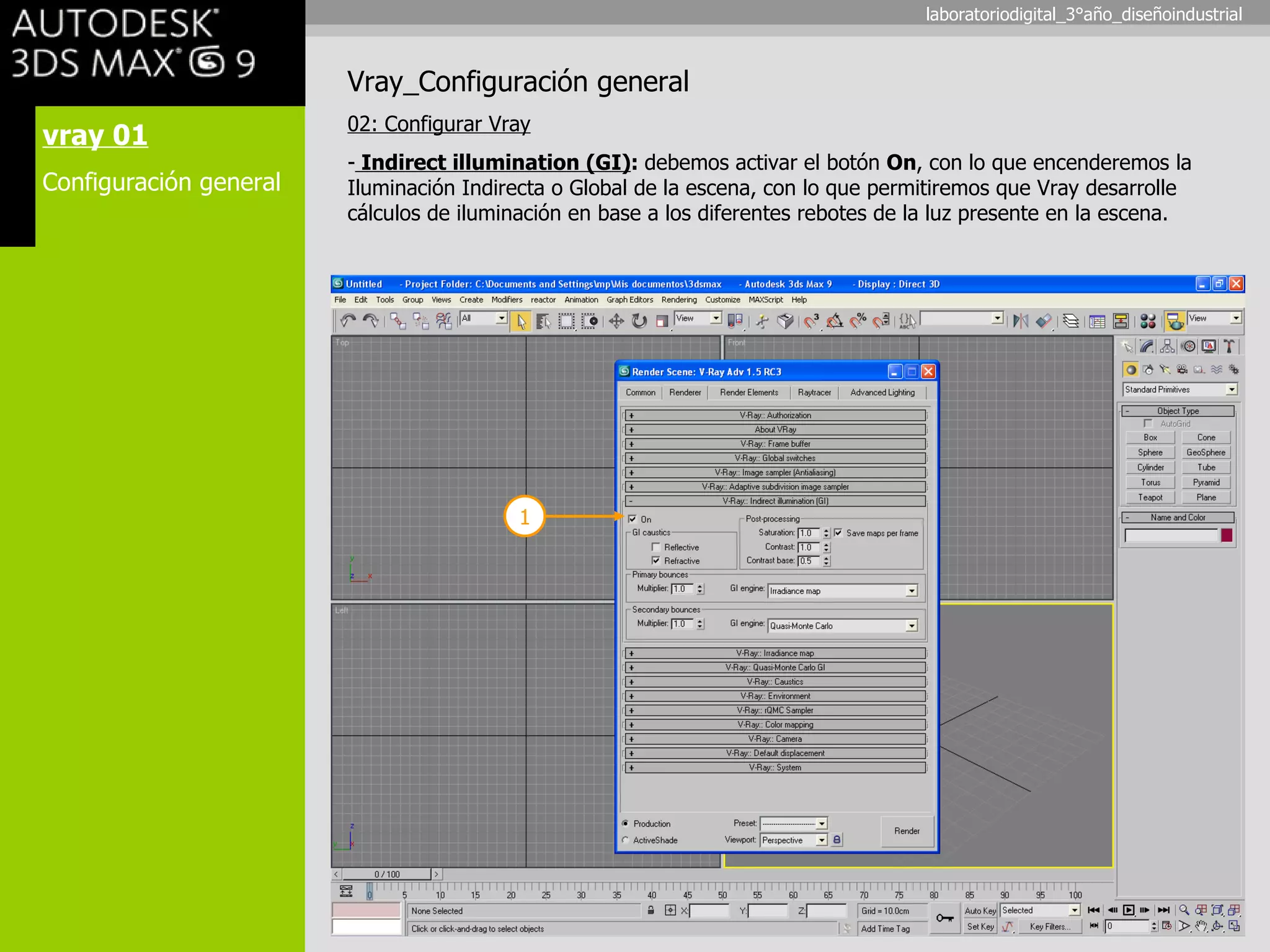Click the Render button

point(907,831)
